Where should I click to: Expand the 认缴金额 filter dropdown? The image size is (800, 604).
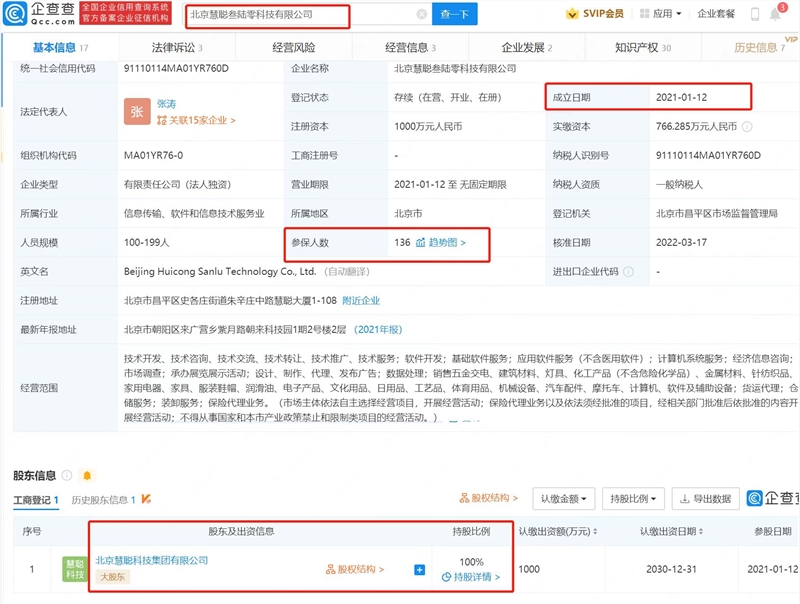click(x=563, y=498)
